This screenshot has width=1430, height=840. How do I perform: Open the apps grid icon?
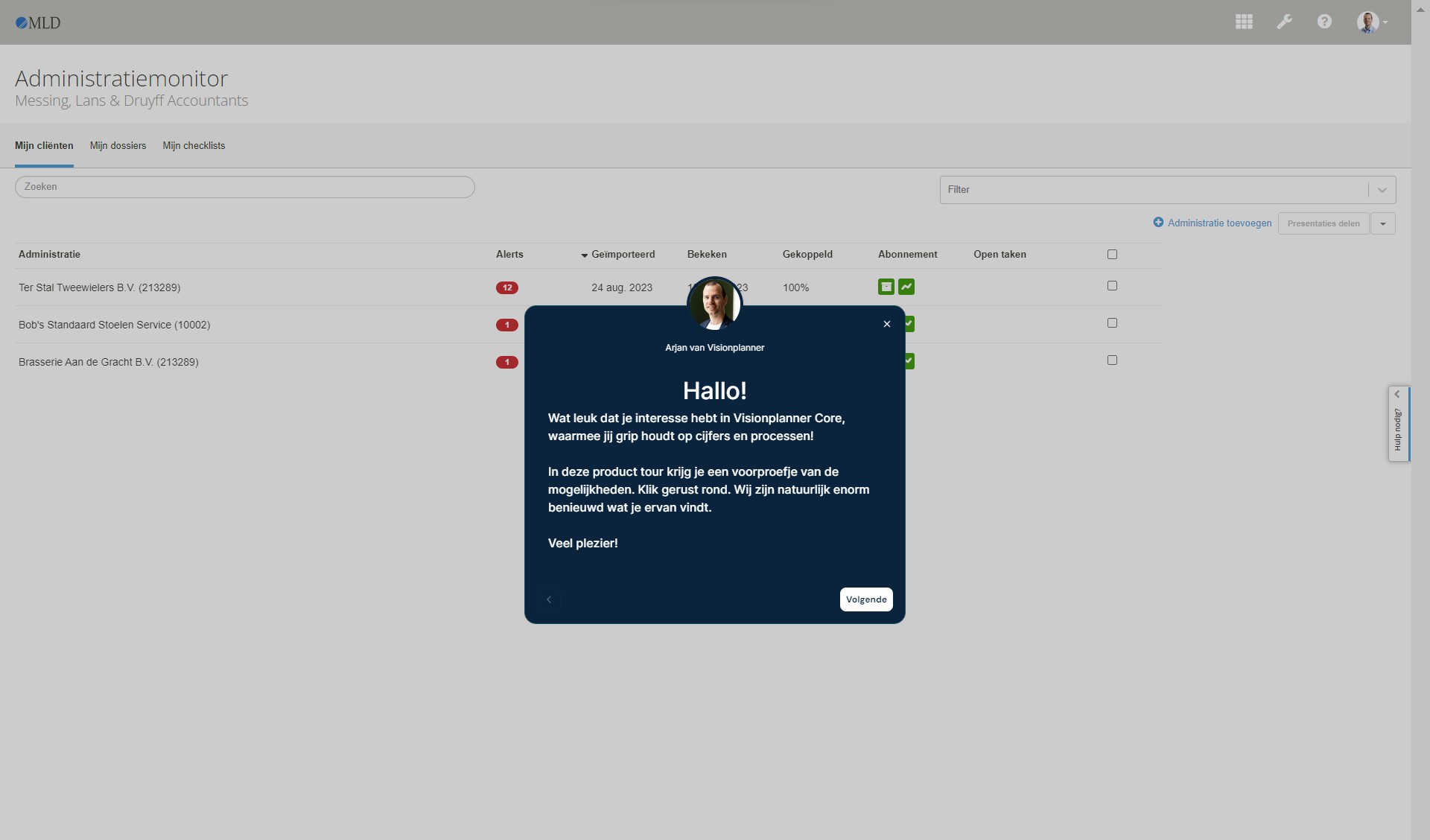(x=1244, y=22)
